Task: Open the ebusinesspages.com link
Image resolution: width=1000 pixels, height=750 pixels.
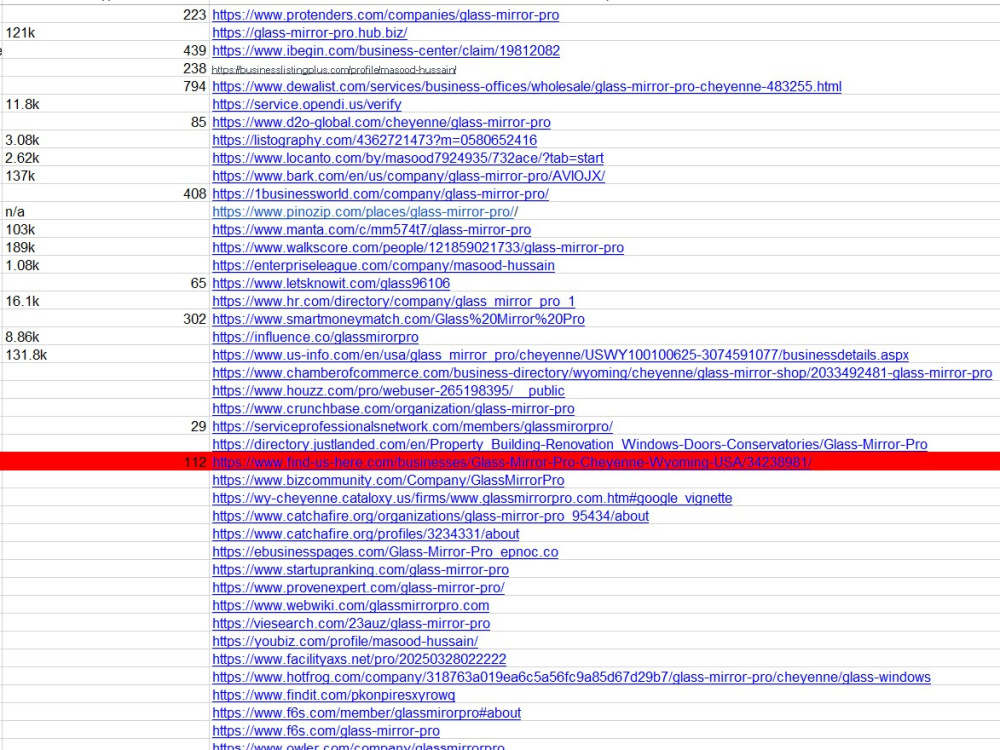Action: (385, 550)
